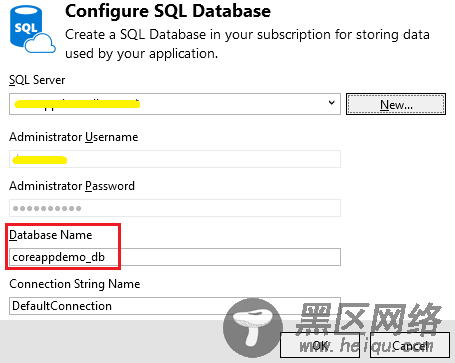Click the 'Administrator Password' label
This screenshot has width=455, height=363.
coord(72,186)
